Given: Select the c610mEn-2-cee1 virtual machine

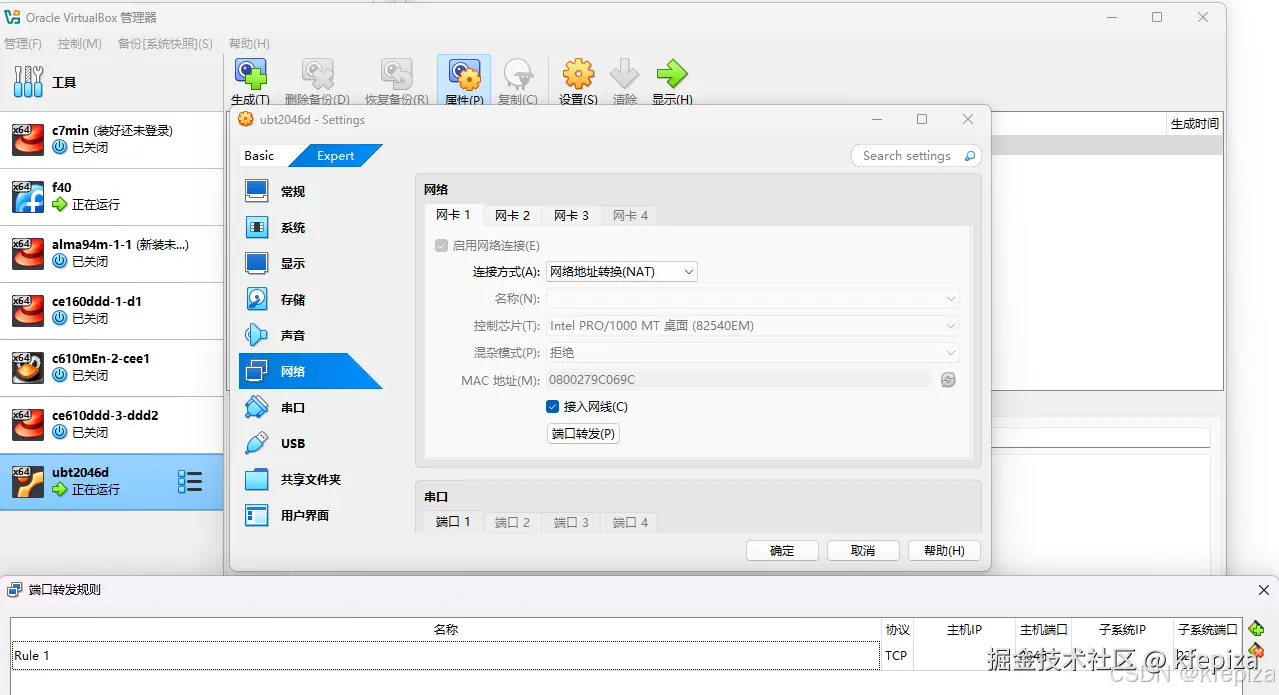Looking at the screenshot, I should coord(111,367).
